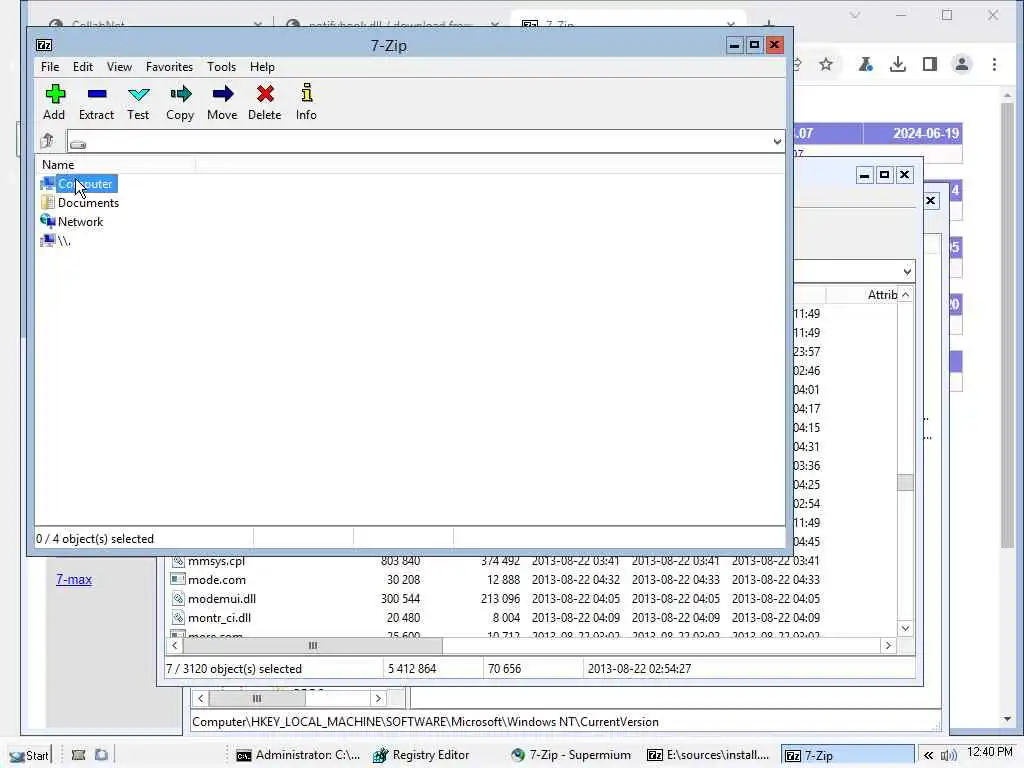Open browser side panel icon

[930, 64]
